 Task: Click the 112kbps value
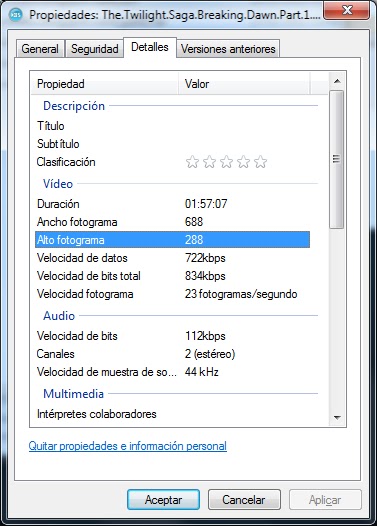(x=205, y=336)
